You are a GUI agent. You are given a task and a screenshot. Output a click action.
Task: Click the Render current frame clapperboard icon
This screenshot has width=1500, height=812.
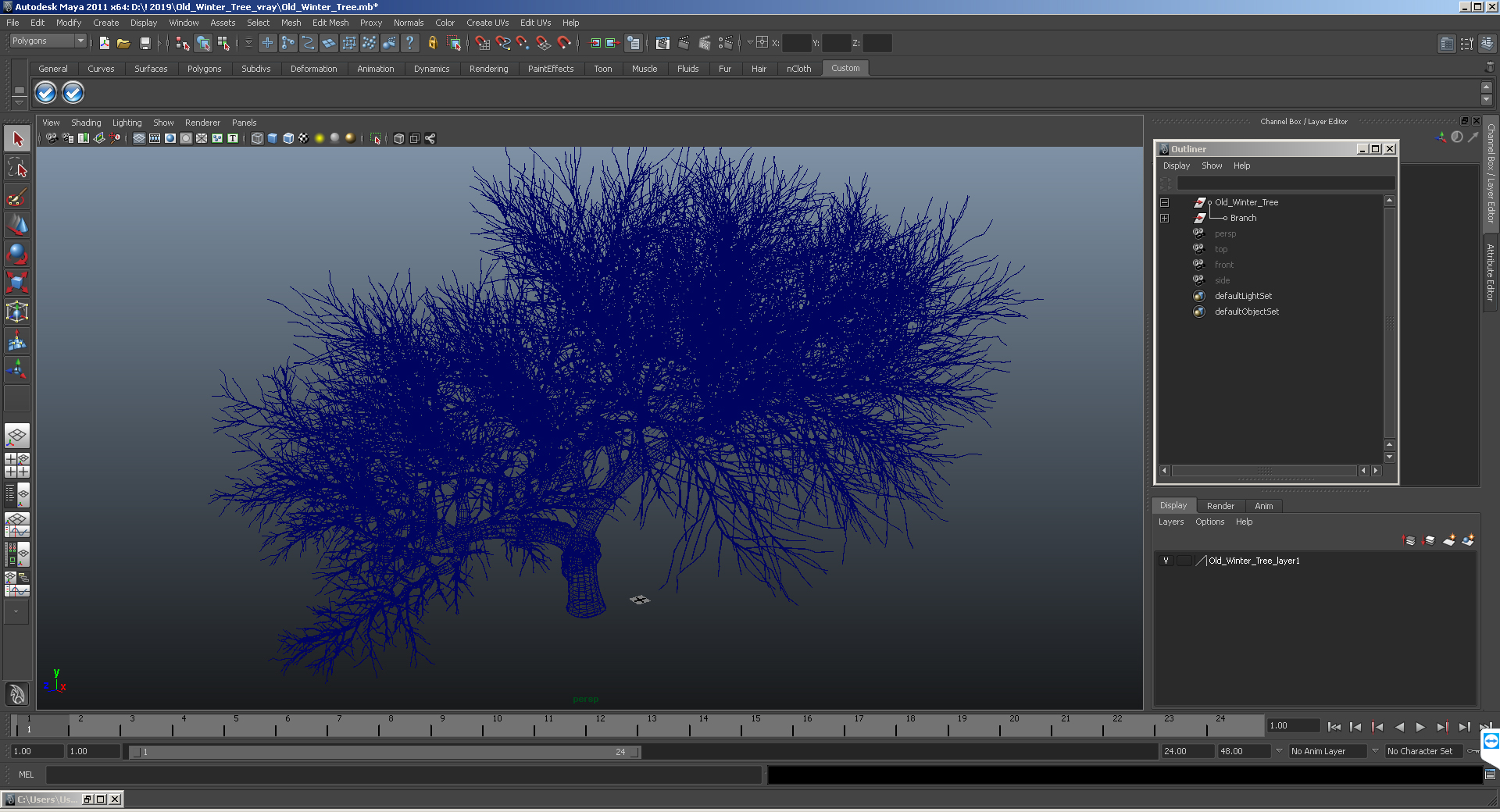pyautogui.click(x=684, y=43)
